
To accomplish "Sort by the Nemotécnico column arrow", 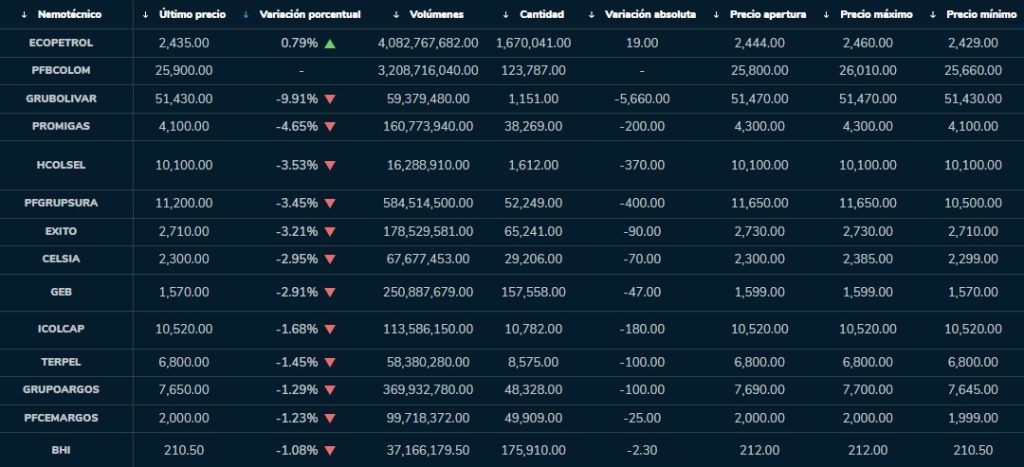I will click(24, 14).
